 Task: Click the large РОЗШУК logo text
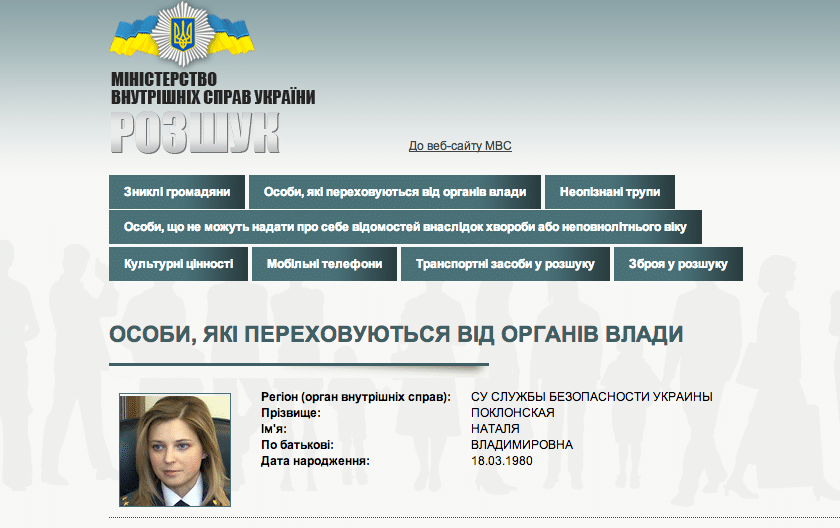tap(194, 133)
